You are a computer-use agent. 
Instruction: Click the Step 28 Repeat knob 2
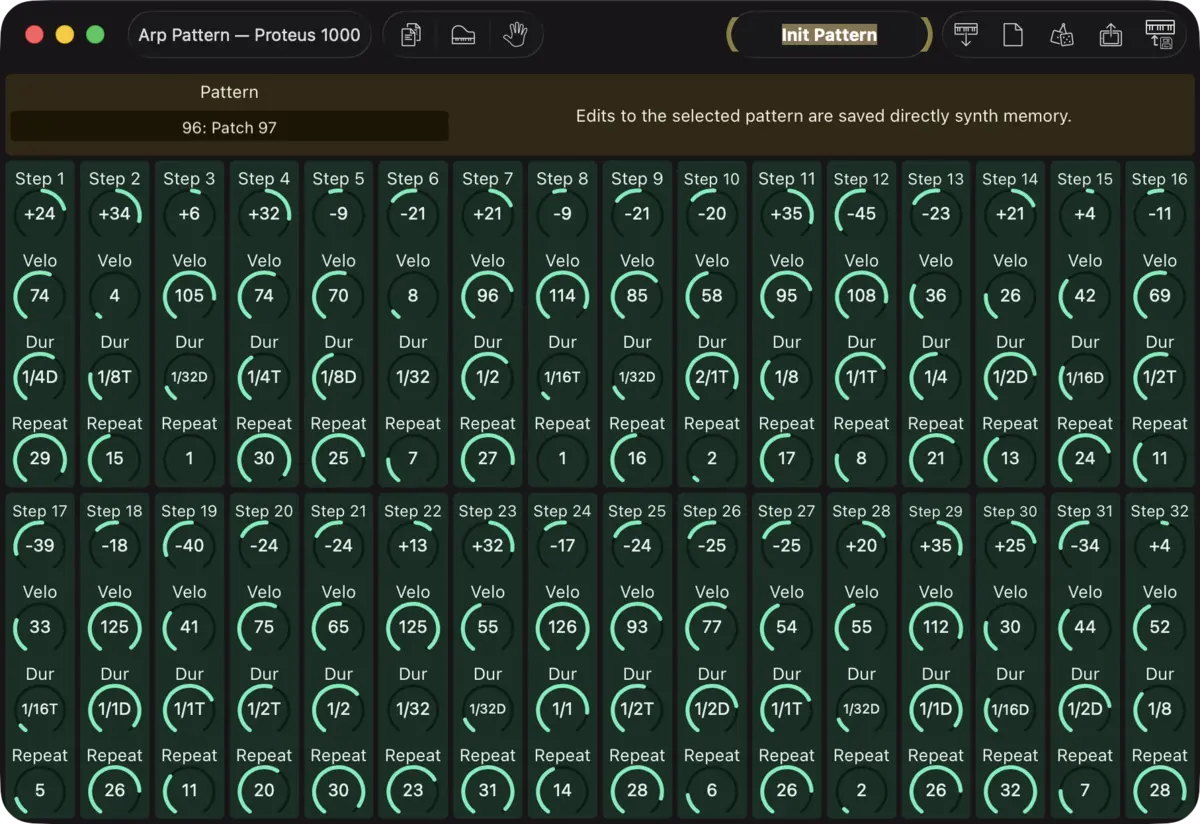tap(861, 790)
